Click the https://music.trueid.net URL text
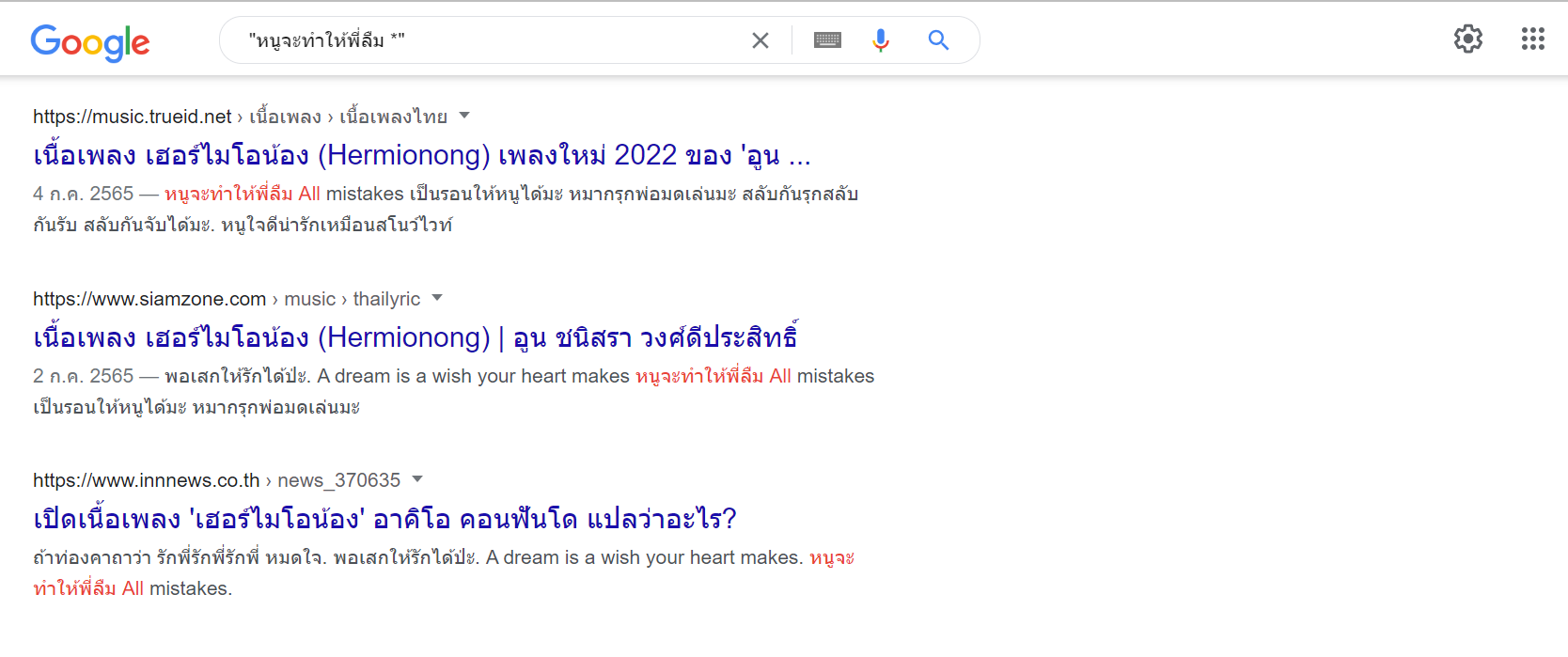Screen dimensions: 1568x657 (x=132, y=117)
